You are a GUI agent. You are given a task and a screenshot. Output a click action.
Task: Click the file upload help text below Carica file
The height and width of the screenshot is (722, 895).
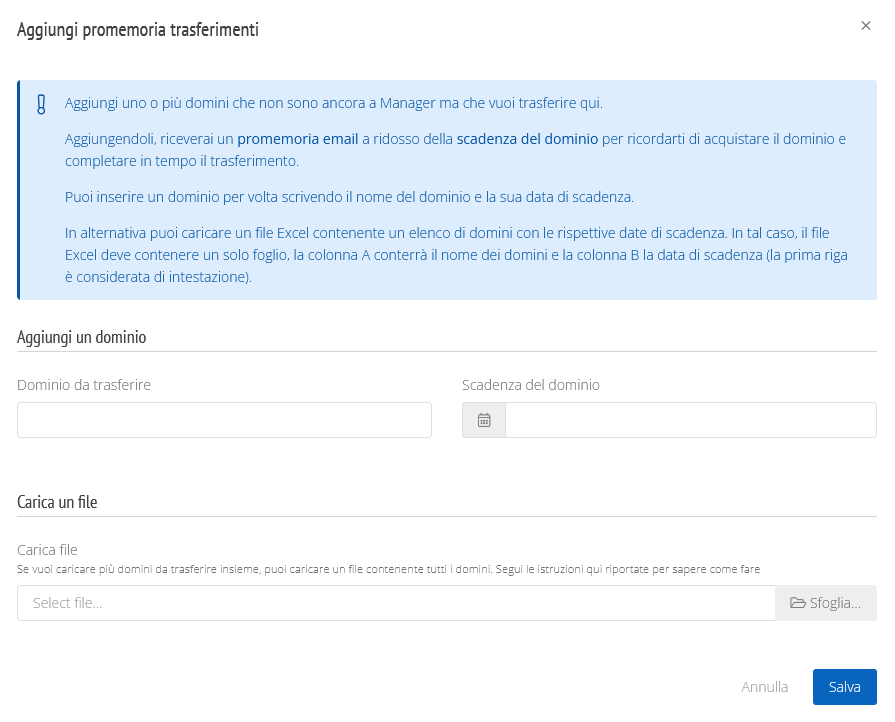pyautogui.click(x=388, y=569)
